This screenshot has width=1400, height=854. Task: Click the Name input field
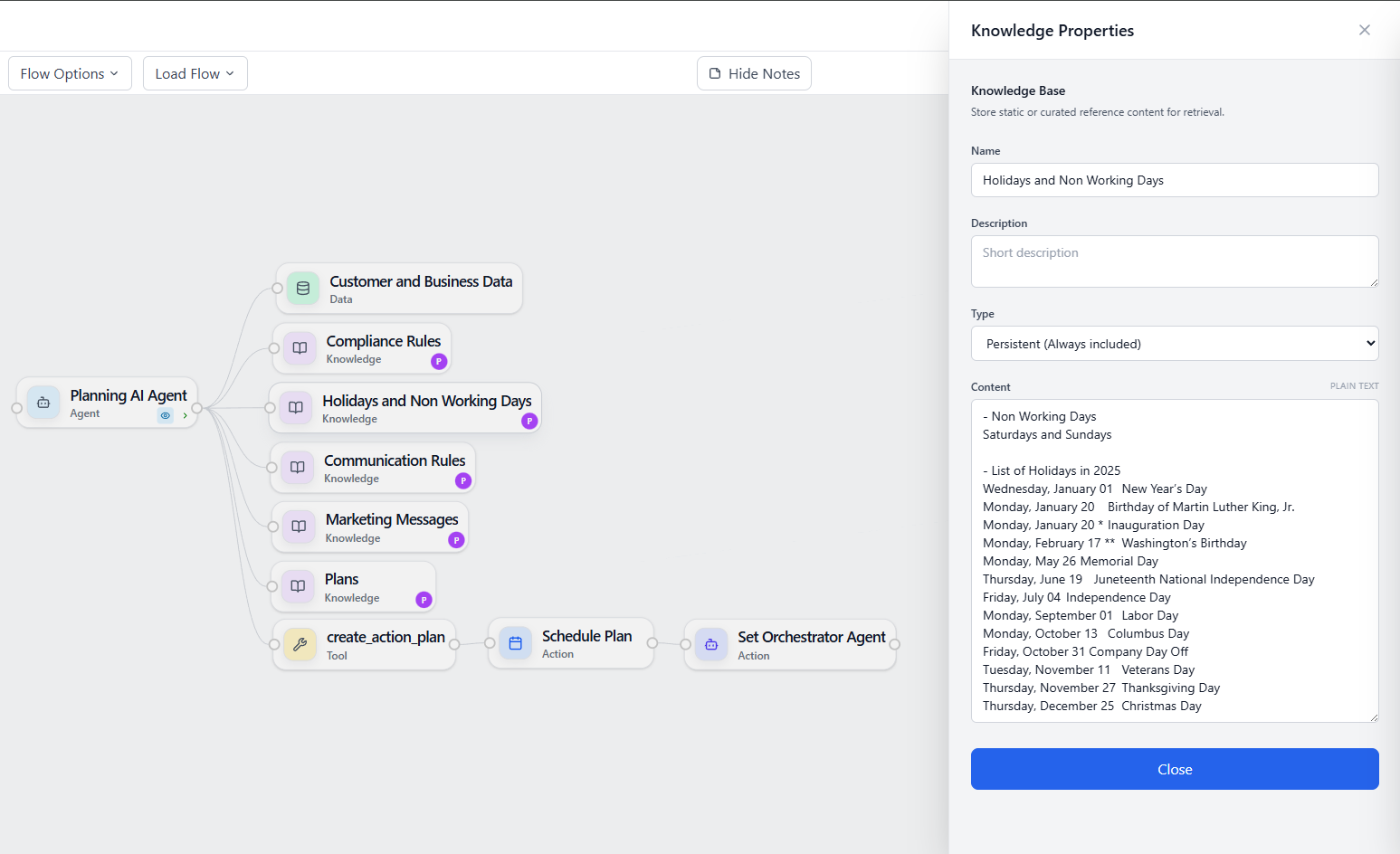pyautogui.click(x=1174, y=180)
